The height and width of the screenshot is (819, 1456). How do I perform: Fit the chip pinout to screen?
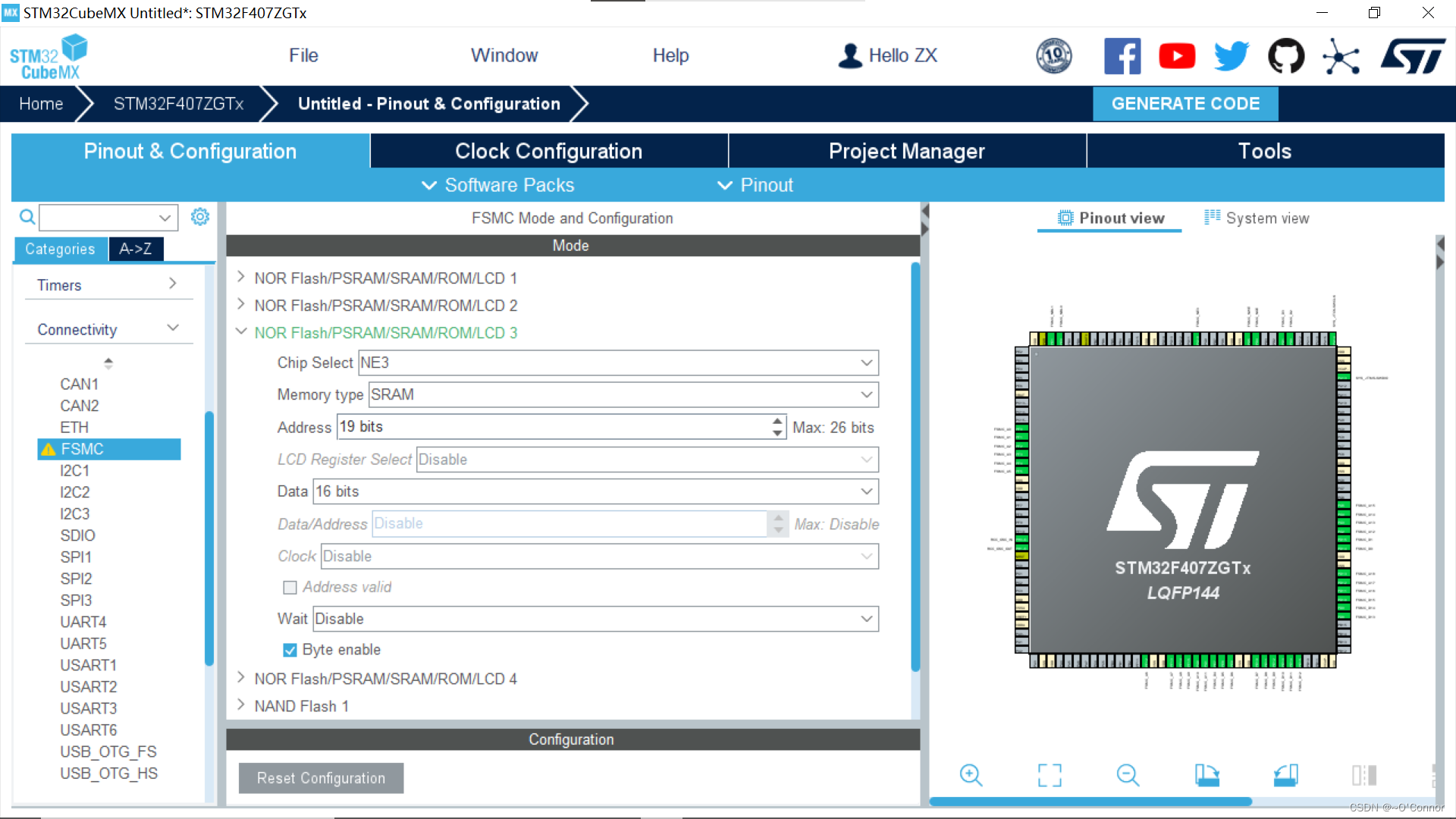[x=1050, y=775]
